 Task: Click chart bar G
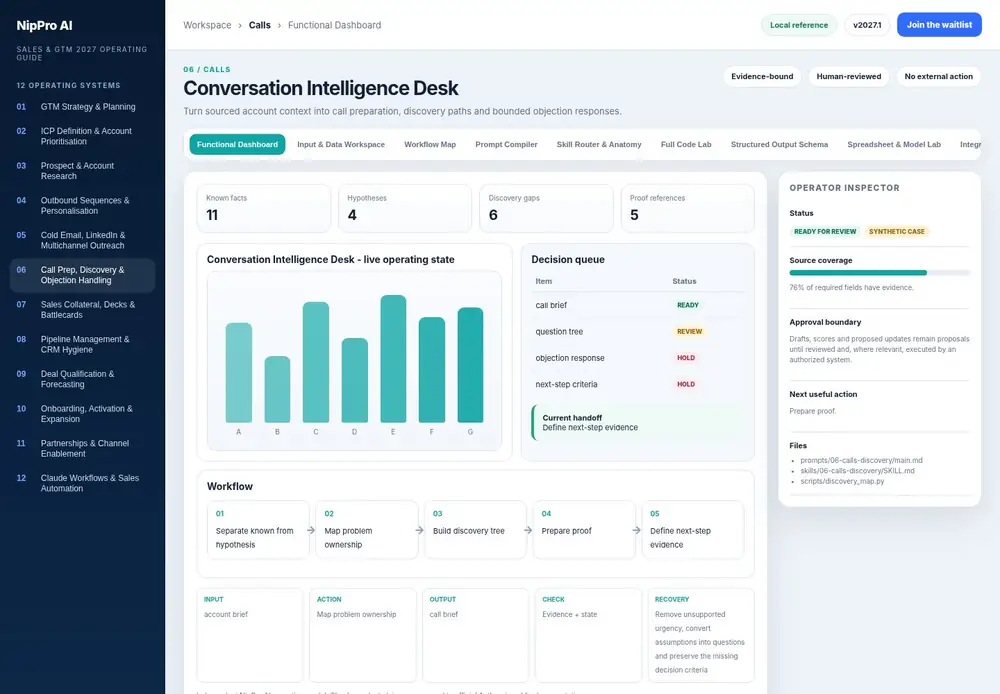point(471,365)
